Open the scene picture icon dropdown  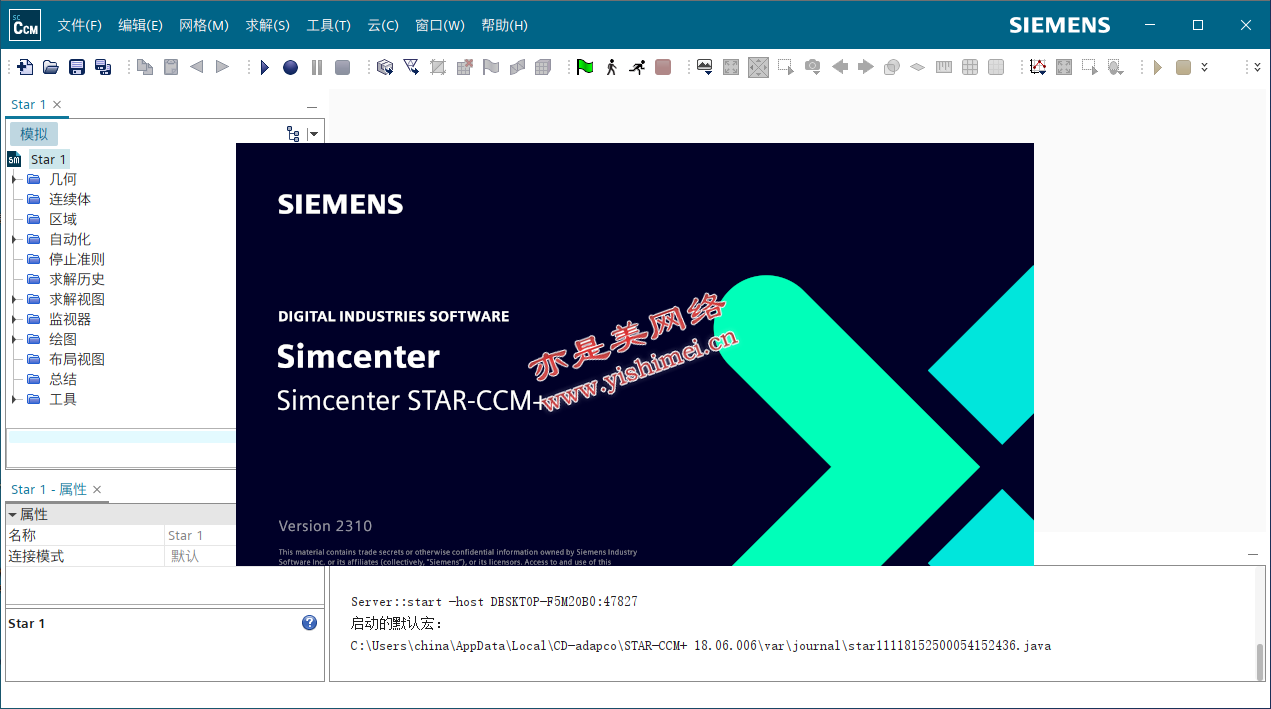(x=705, y=67)
